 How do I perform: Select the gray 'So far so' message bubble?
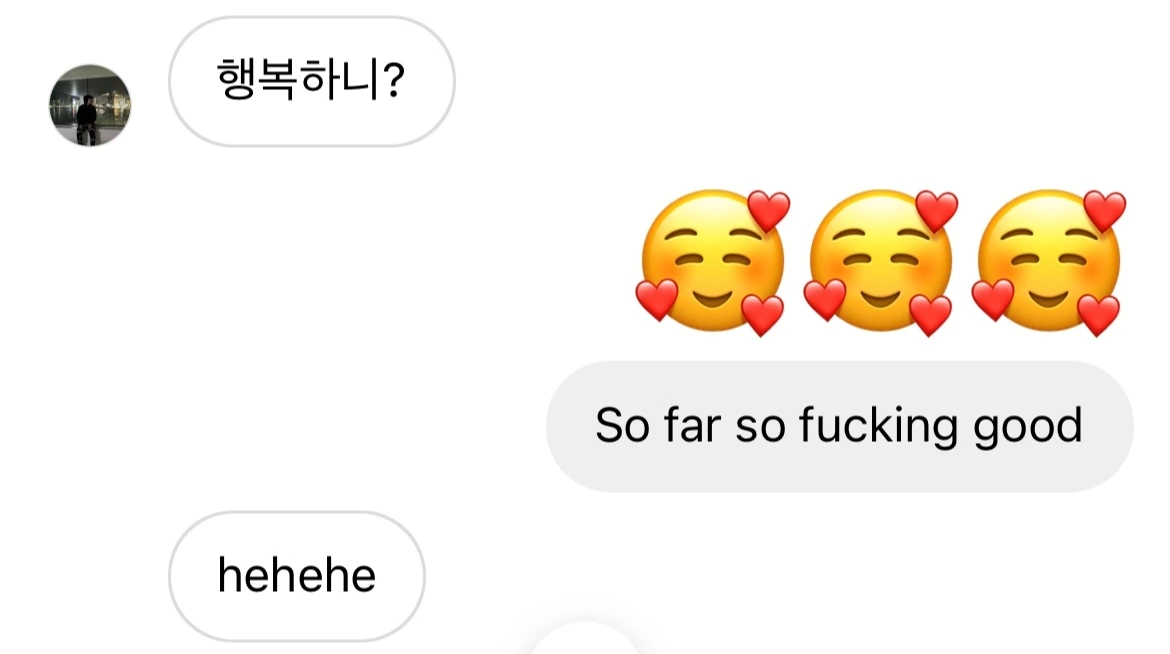tap(839, 426)
